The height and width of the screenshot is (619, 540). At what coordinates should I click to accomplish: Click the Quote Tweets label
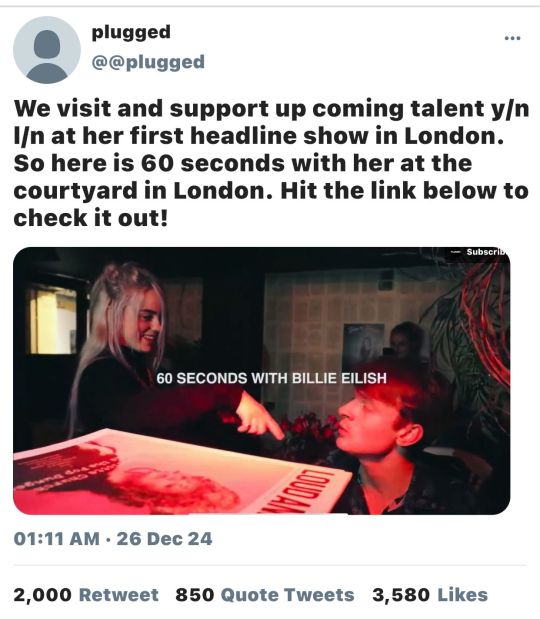[x=287, y=595]
